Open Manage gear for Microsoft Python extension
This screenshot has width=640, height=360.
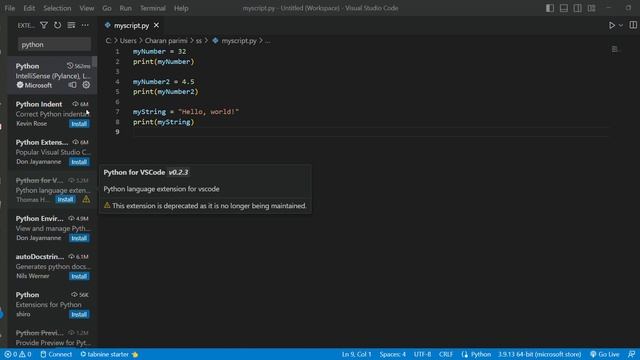tap(86, 85)
